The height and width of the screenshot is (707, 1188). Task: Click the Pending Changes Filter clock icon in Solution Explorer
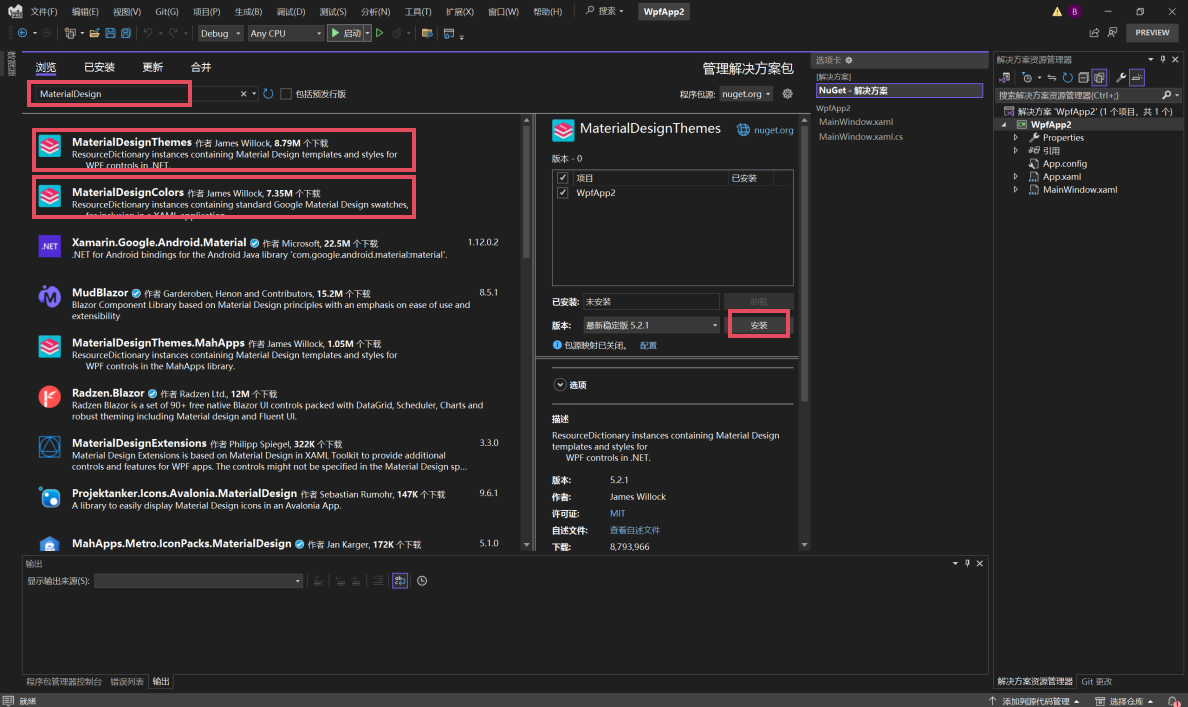pos(1027,77)
